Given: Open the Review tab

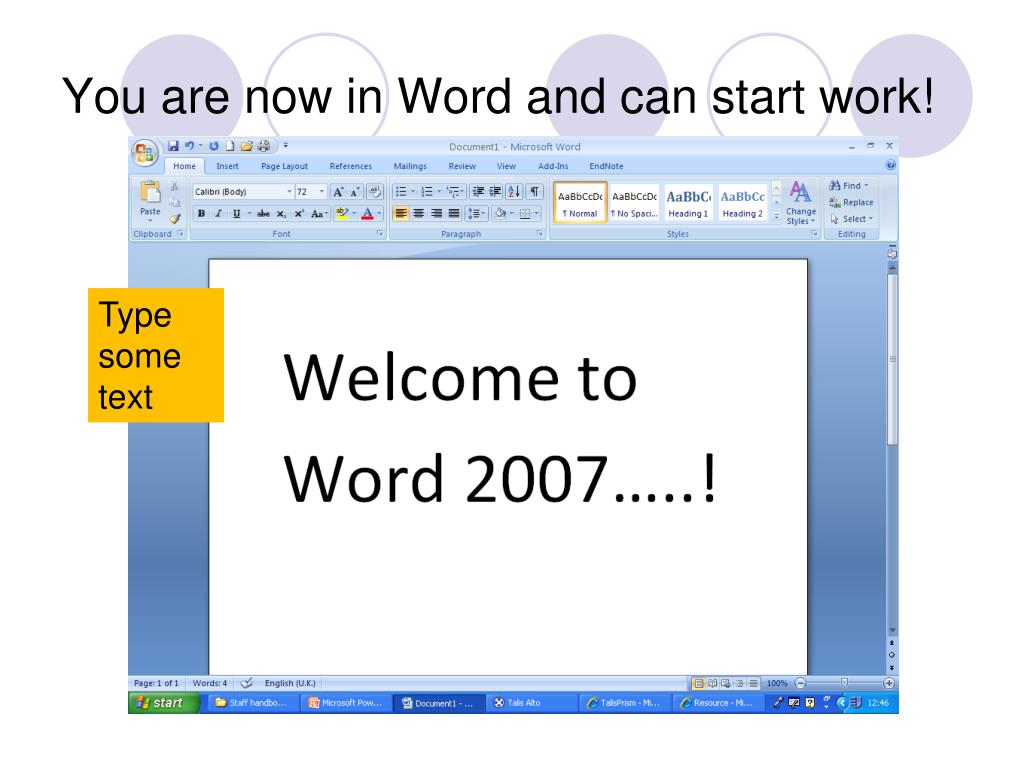Looking at the screenshot, I should (x=462, y=167).
